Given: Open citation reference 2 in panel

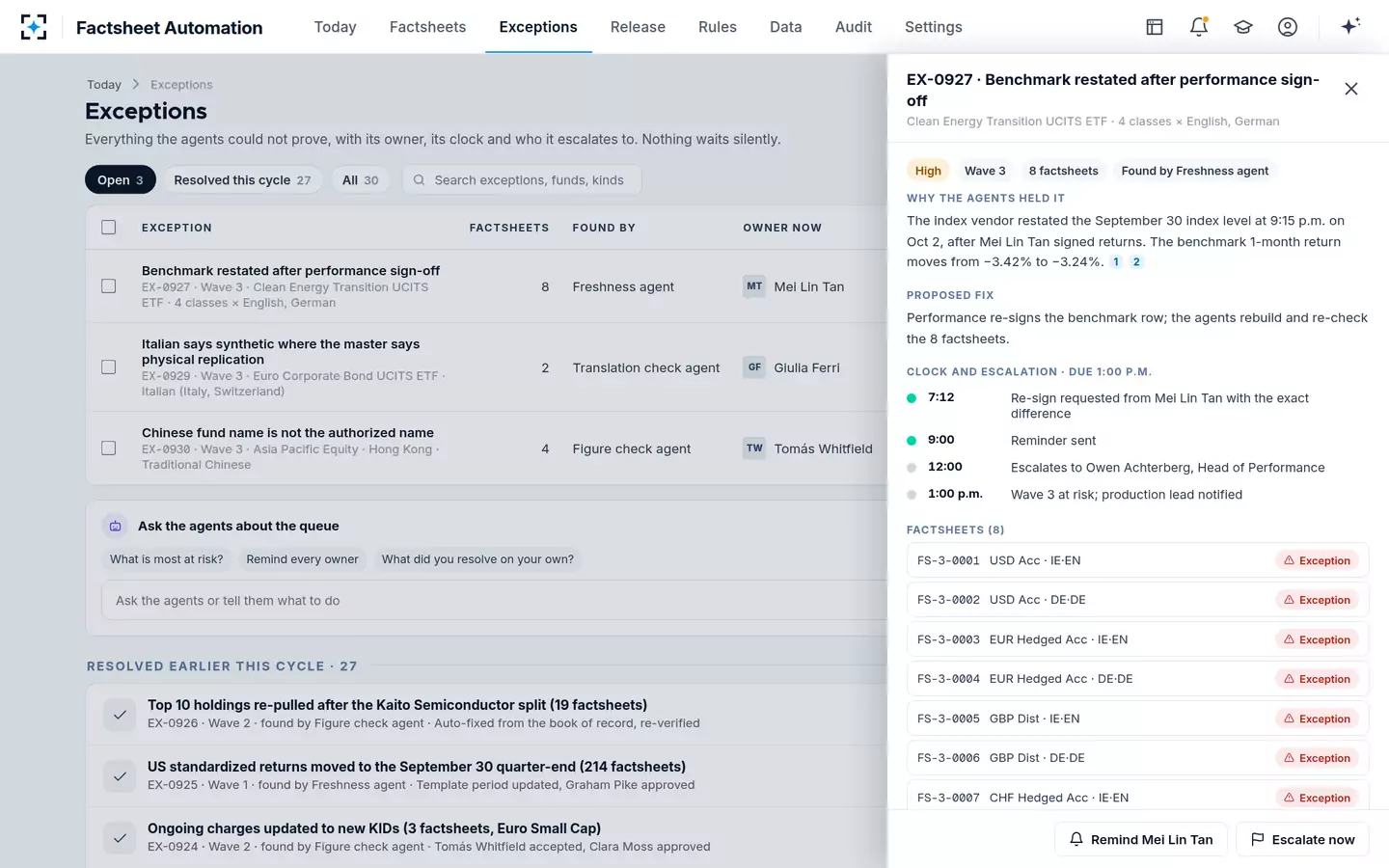Looking at the screenshot, I should tap(1136, 262).
